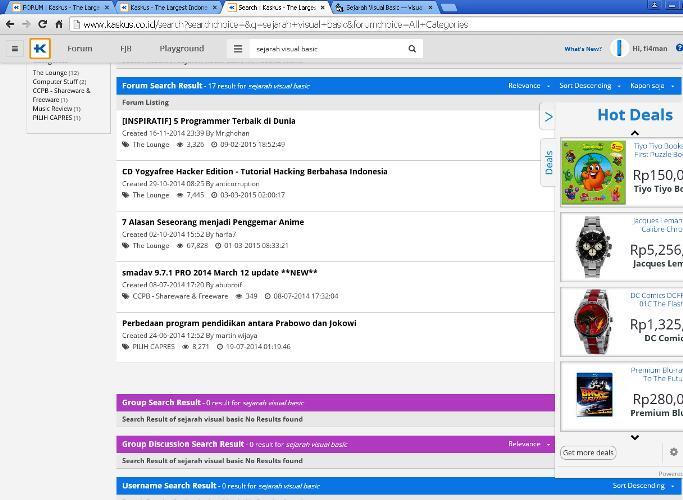Open the Sort Descending dropdown in Forum results
683x500 pixels.
click(590, 86)
